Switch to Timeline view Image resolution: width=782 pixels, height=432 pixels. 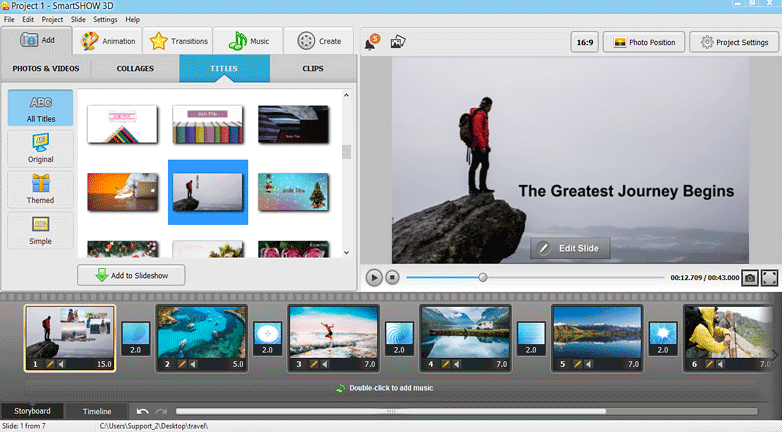pyautogui.click(x=97, y=411)
